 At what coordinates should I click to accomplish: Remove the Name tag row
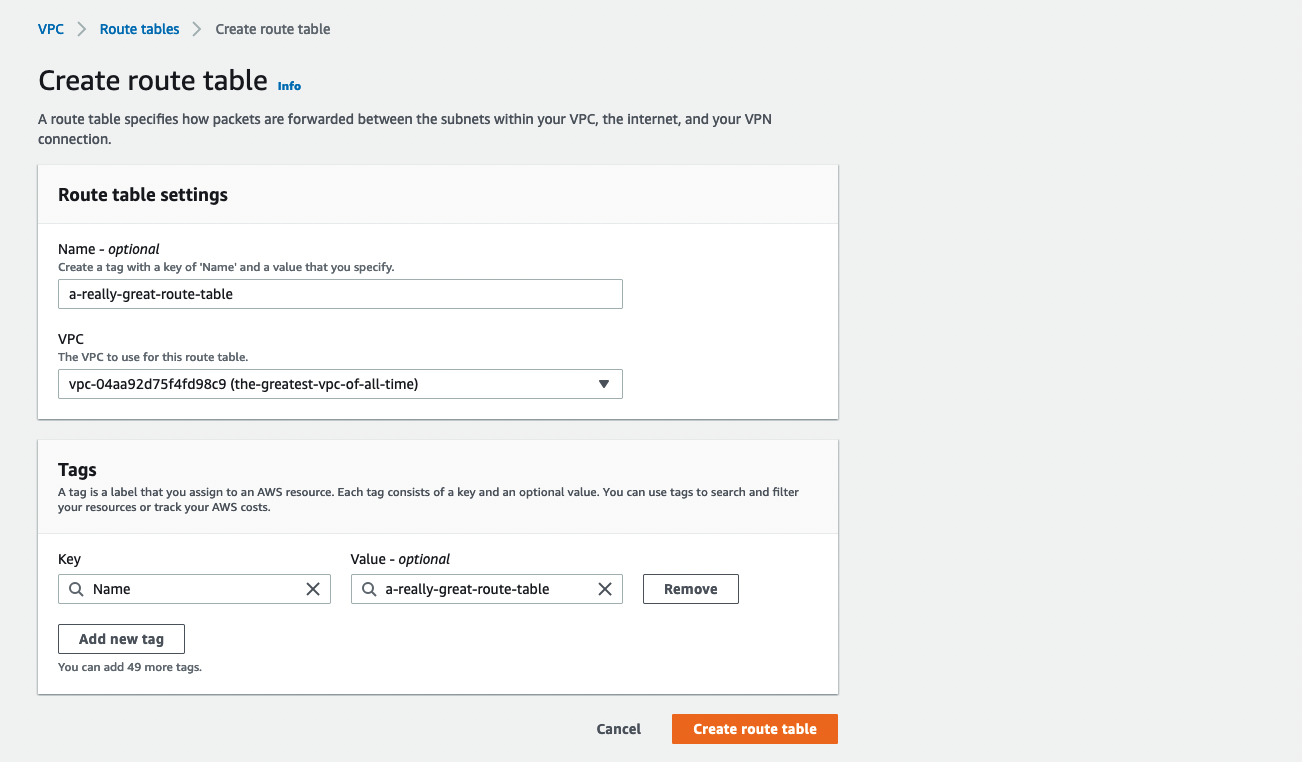690,589
